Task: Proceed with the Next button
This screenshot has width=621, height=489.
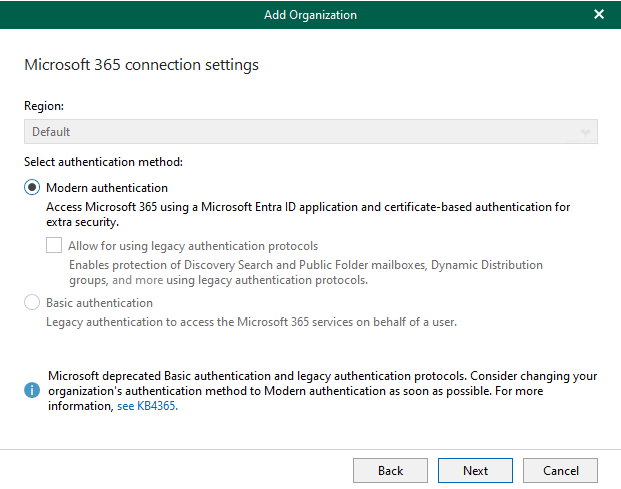Action: pos(475,470)
